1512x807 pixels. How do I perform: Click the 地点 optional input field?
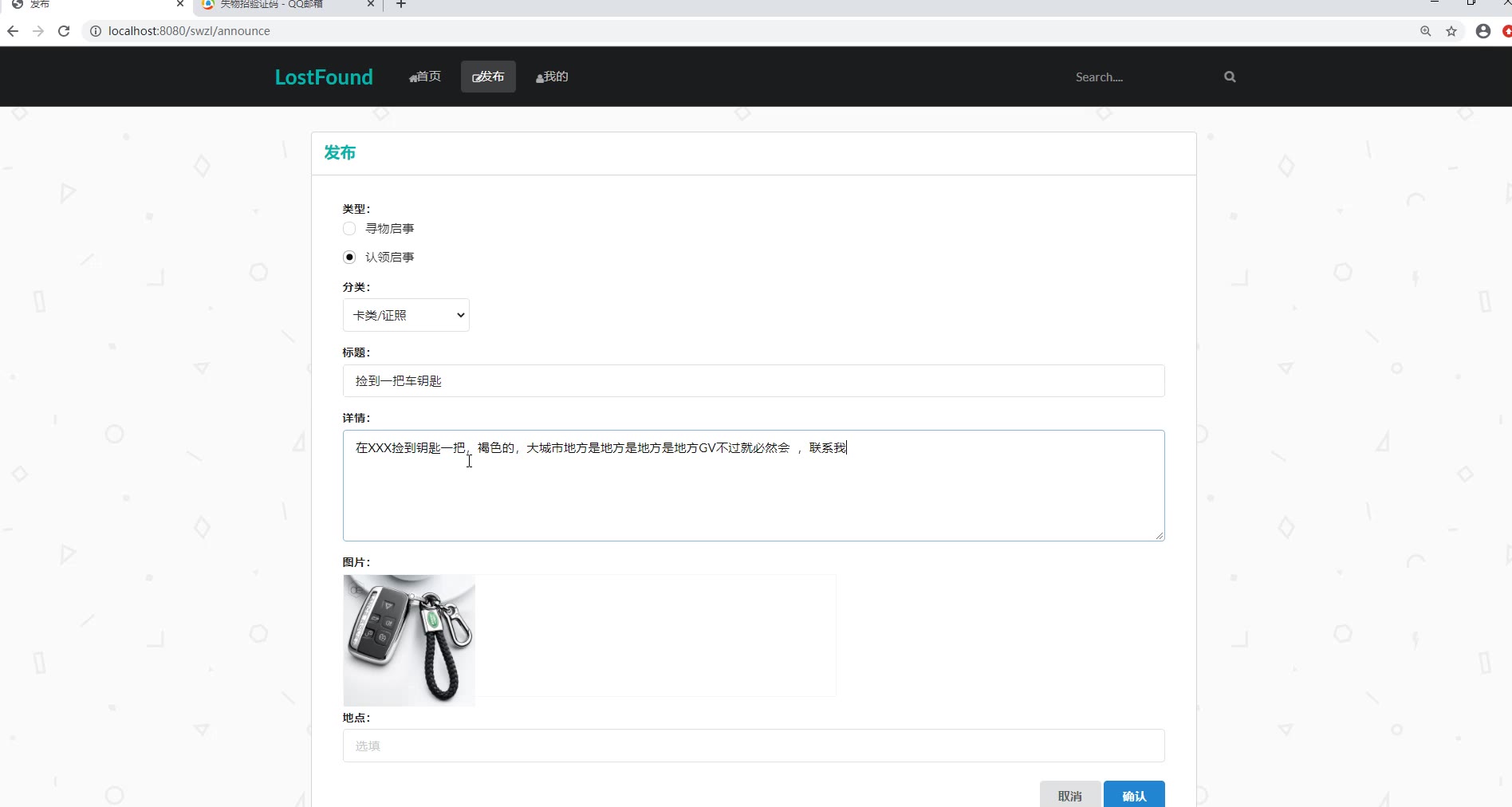(x=754, y=746)
